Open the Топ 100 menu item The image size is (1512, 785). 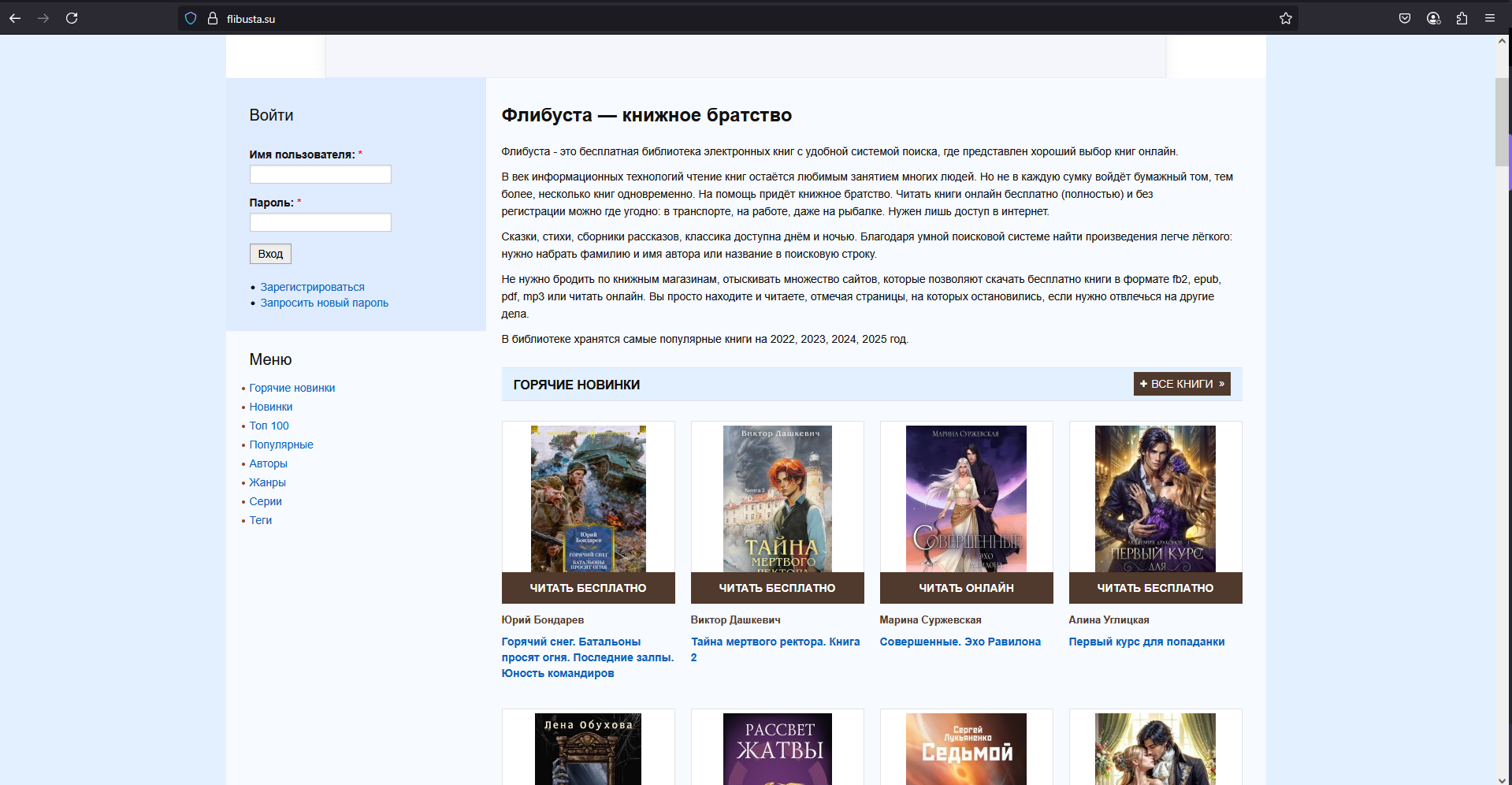click(269, 426)
